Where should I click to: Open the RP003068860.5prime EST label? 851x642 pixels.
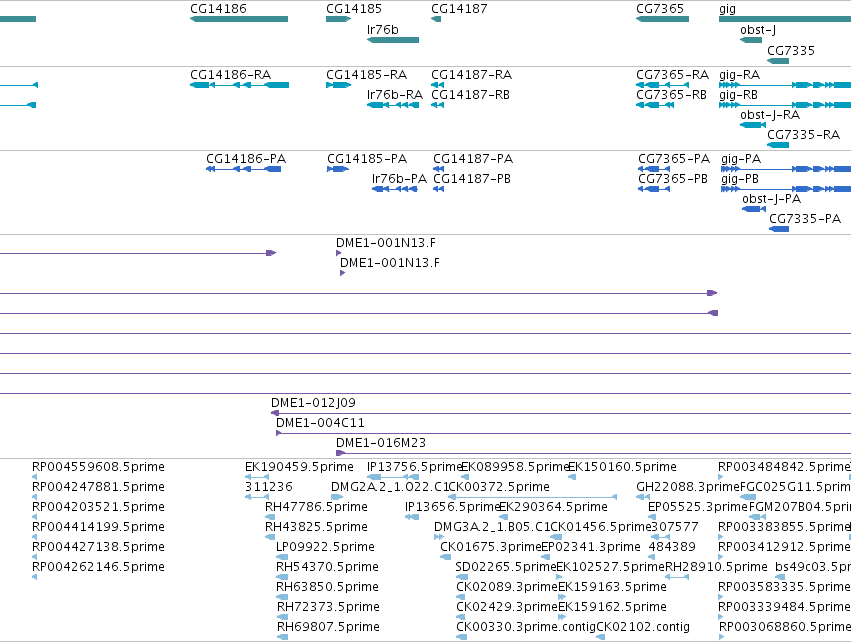(784, 627)
